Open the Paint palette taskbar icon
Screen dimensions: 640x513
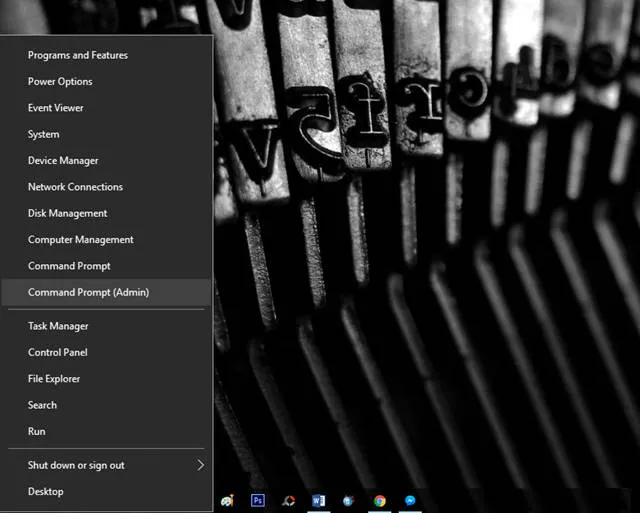click(x=227, y=500)
